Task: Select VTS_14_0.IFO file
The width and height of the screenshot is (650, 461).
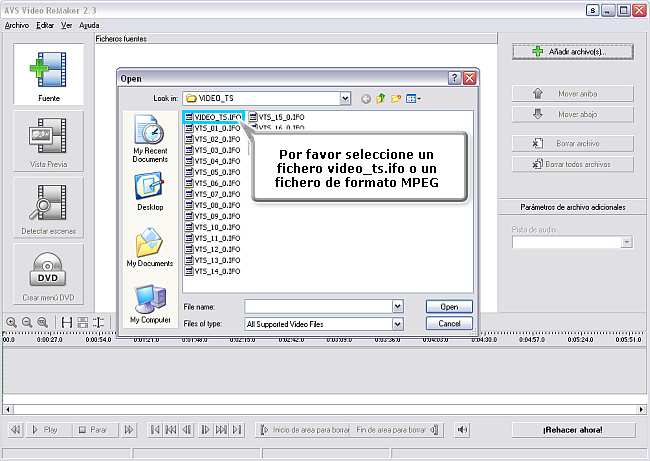Action: 213,271
